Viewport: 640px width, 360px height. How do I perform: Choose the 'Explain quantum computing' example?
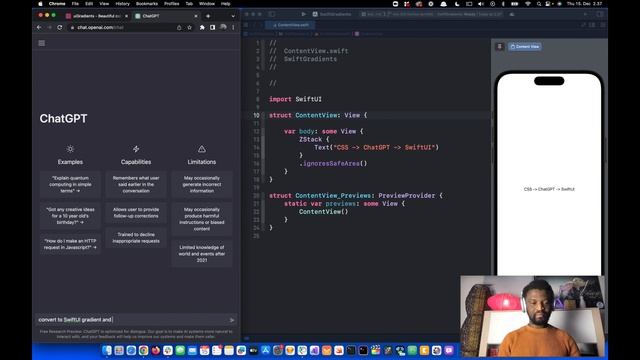coord(70,184)
